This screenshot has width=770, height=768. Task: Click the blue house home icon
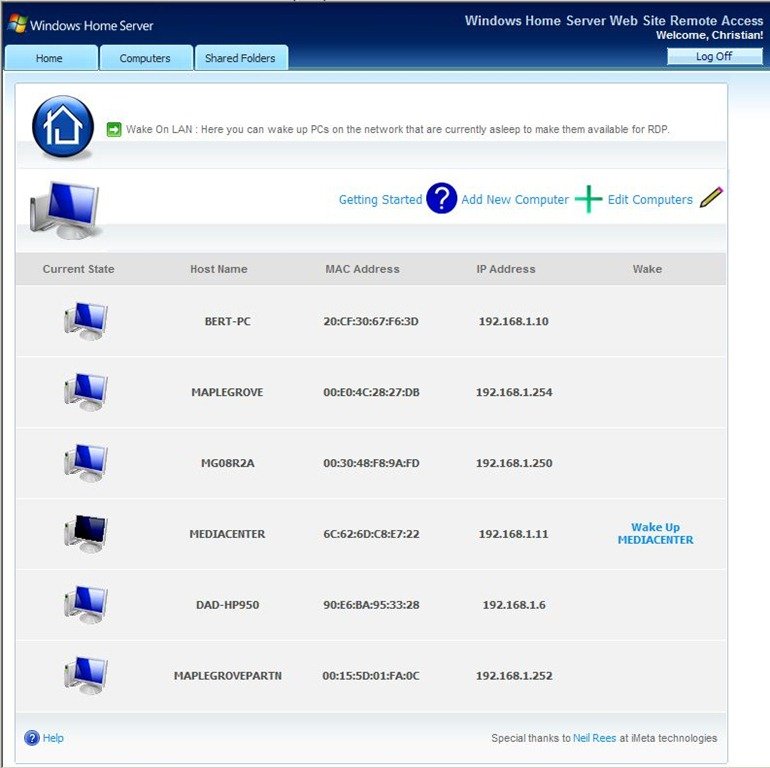63,126
